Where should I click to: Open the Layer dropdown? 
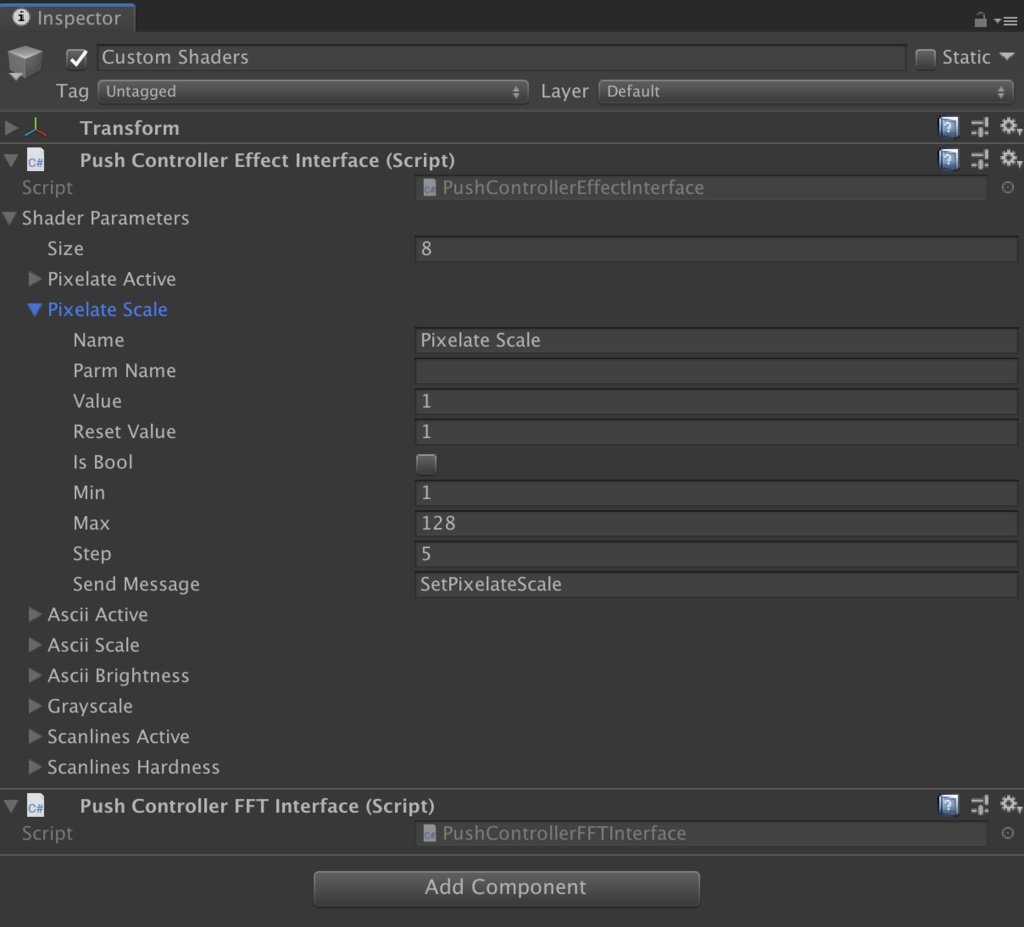tap(805, 91)
